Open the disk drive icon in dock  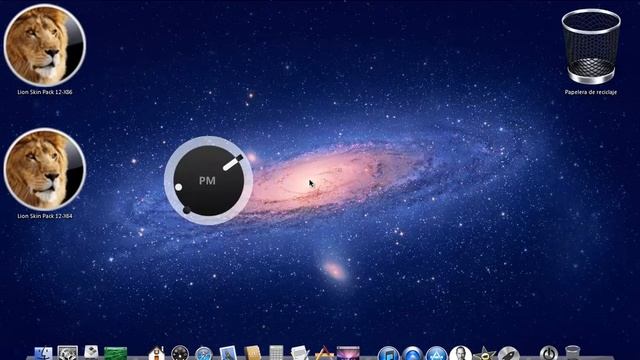point(91,352)
